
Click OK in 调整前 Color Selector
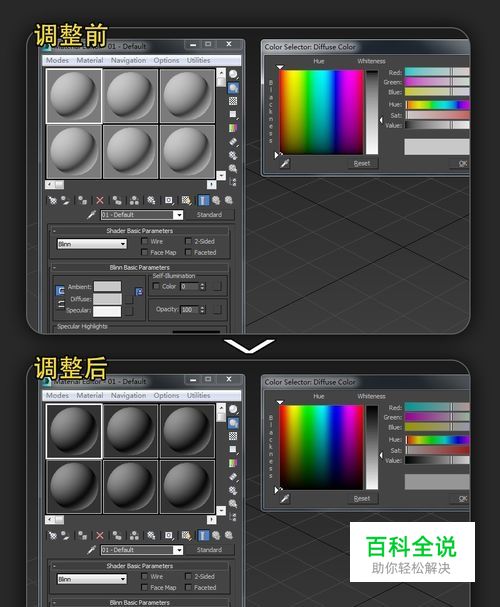461,164
